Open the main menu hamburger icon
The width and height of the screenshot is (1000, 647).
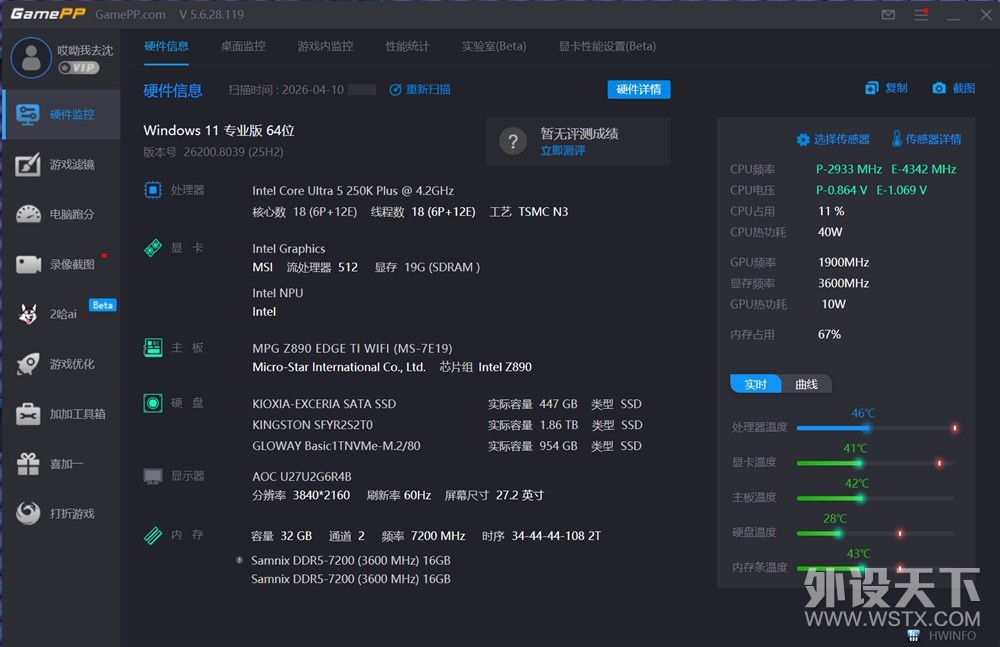point(921,14)
